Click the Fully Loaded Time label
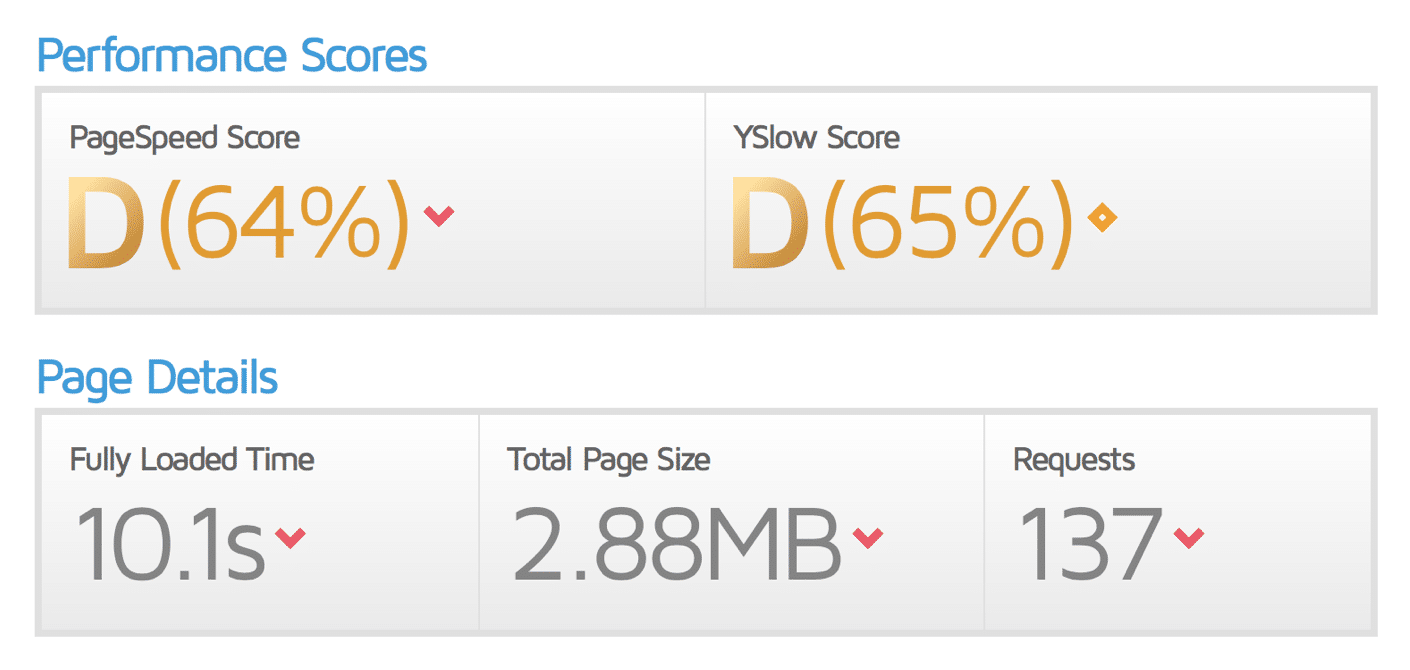Image resolution: width=1410 pixels, height=670 pixels. pyautogui.click(x=192, y=460)
